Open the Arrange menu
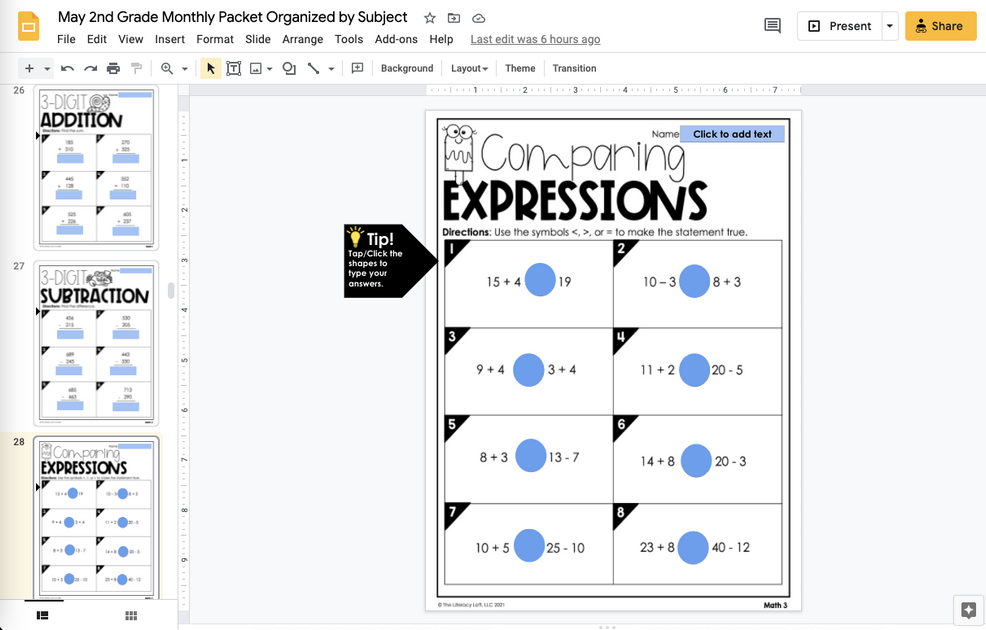 point(302,39)
